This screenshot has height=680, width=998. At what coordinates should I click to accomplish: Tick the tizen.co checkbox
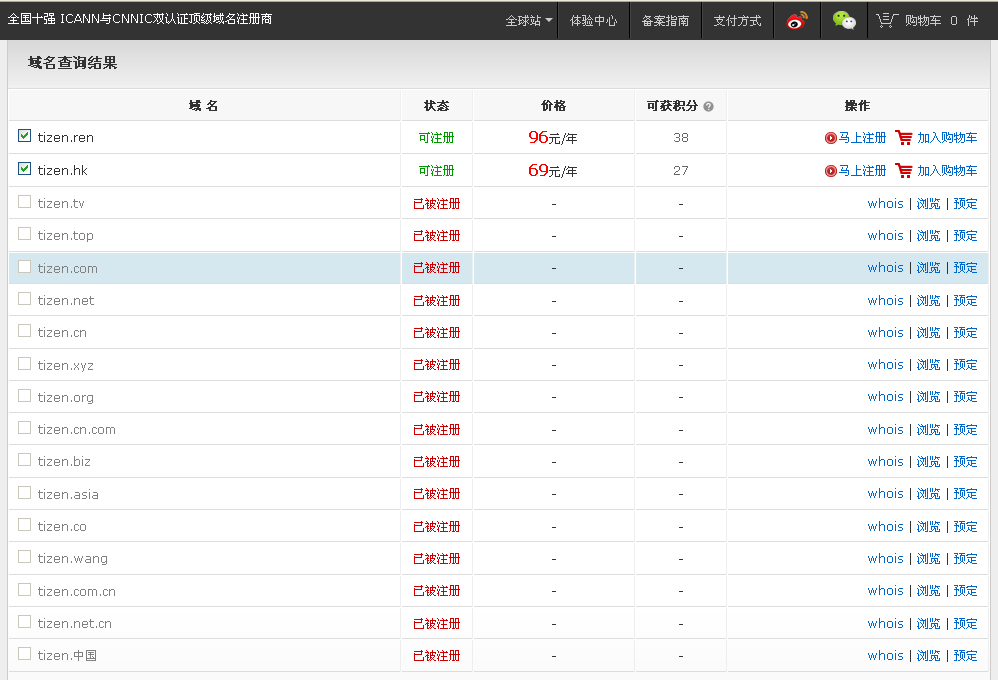tap(24, 525)
